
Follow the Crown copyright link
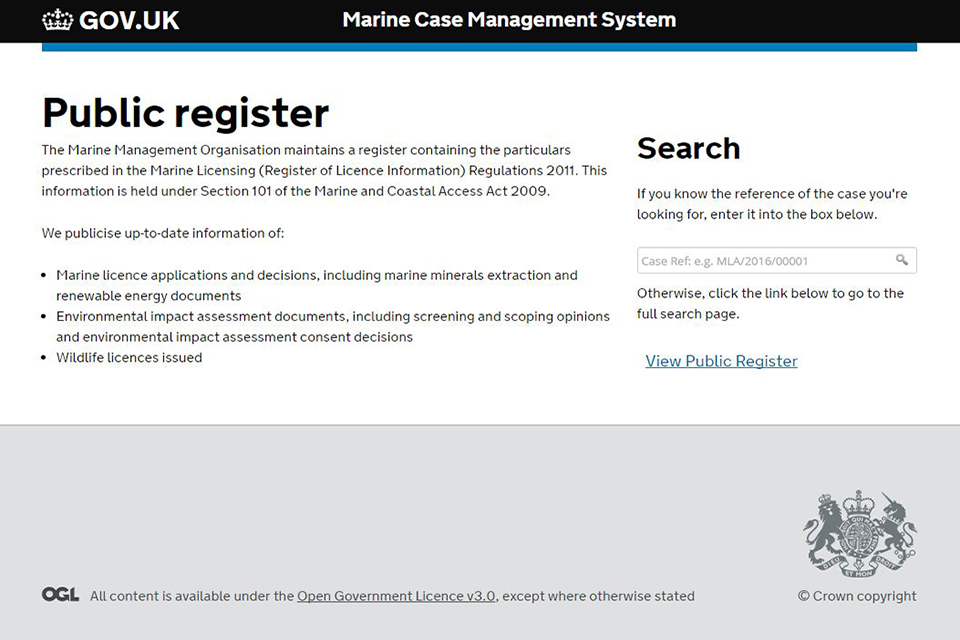(857, 596)
